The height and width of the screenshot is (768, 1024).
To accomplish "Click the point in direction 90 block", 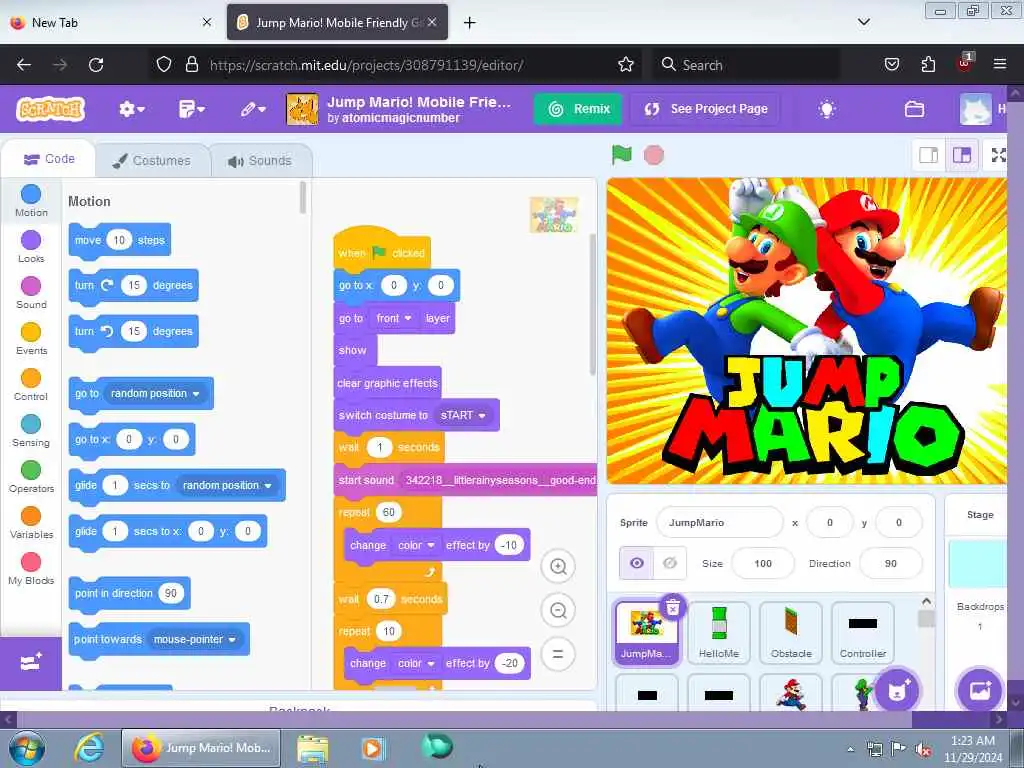I will [129, 593].
